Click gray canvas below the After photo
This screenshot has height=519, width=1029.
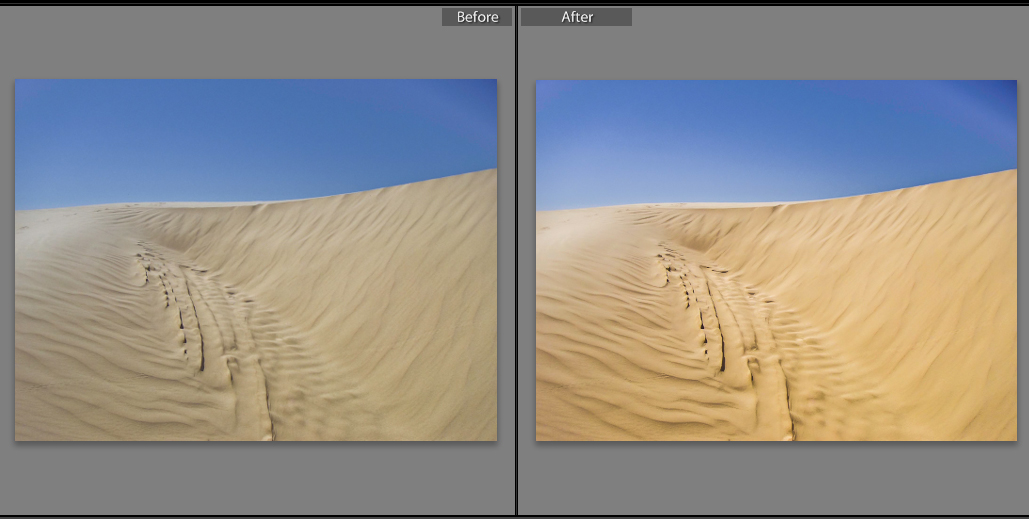(x=776, y=480)
